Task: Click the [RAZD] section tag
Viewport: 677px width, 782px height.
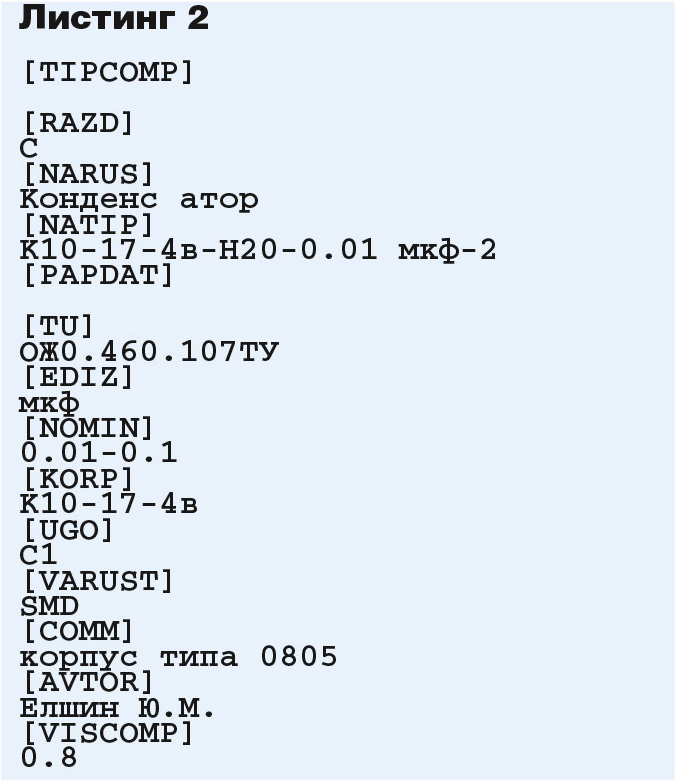Action: tap(78, 123)
